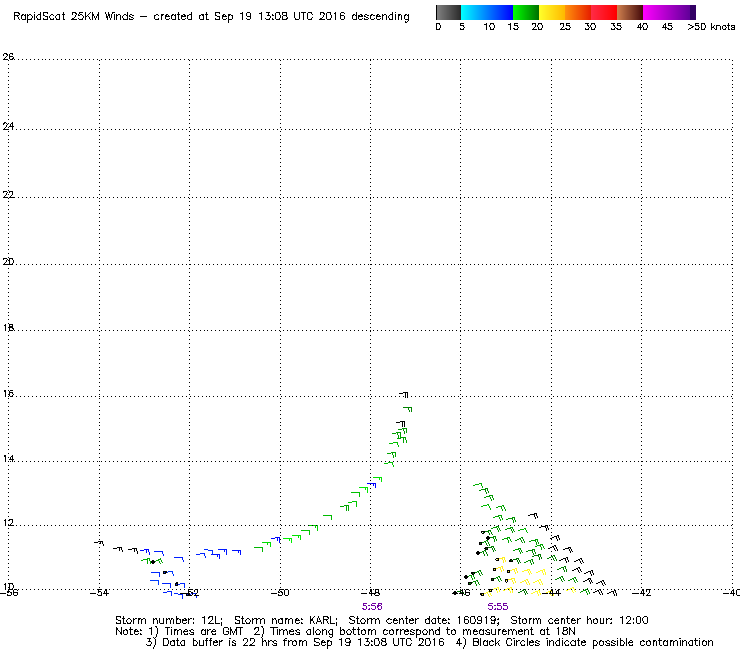740x650 pixels.
Task: Click the '>50 knots' legend label
Action: pos(711,27)
